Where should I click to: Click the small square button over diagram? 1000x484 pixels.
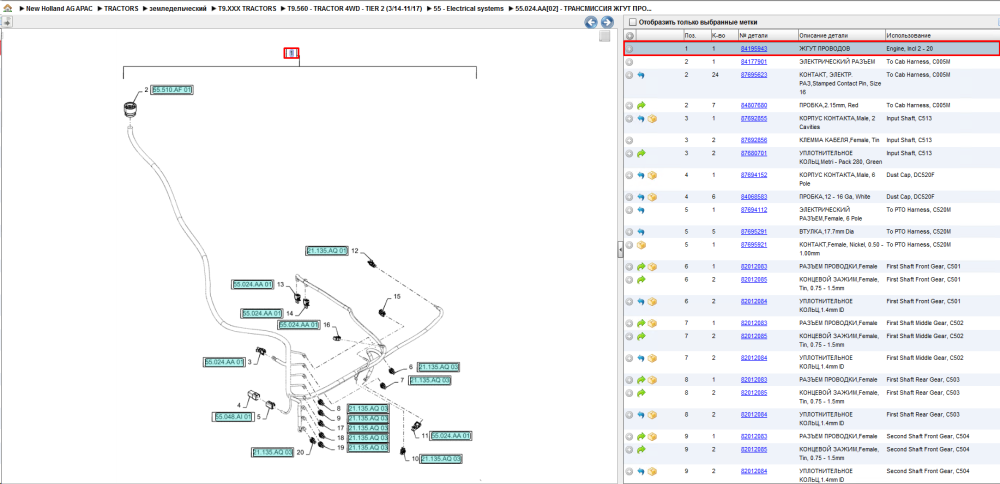click(x=605, y=37)
